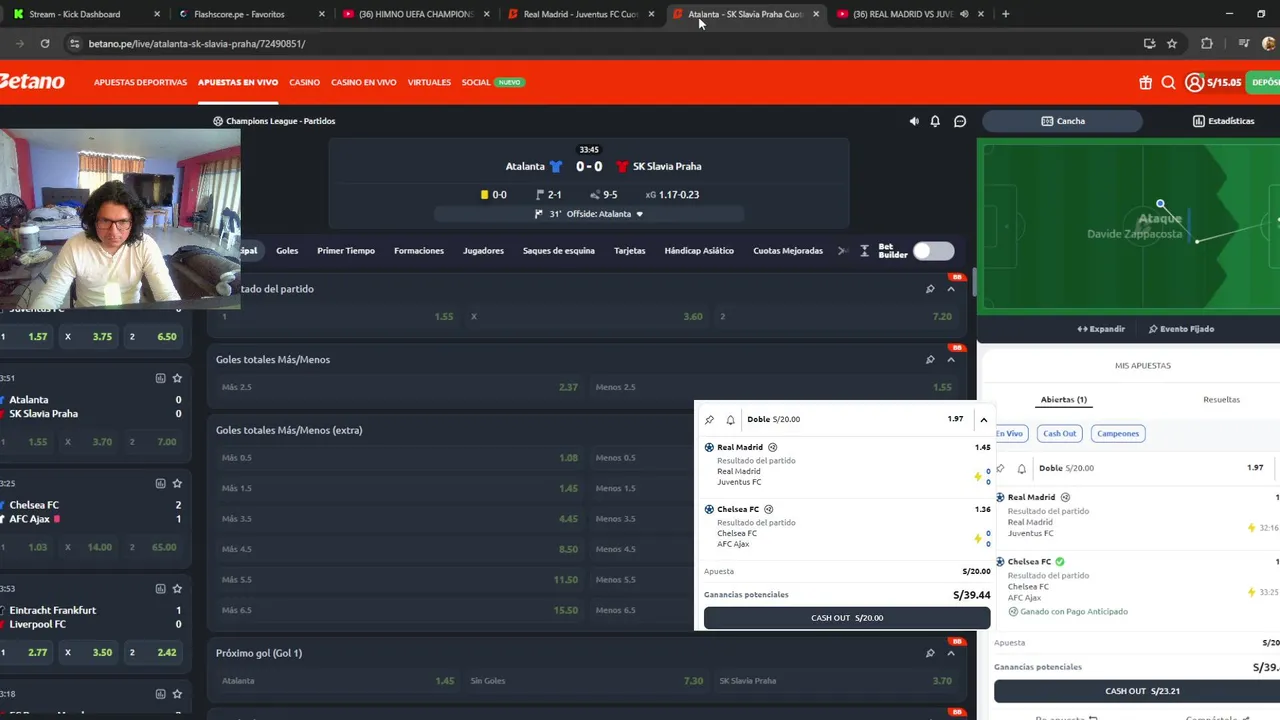
Task: Open stats icon for Chelsea sidebar match
Action: tap(160, 483)
